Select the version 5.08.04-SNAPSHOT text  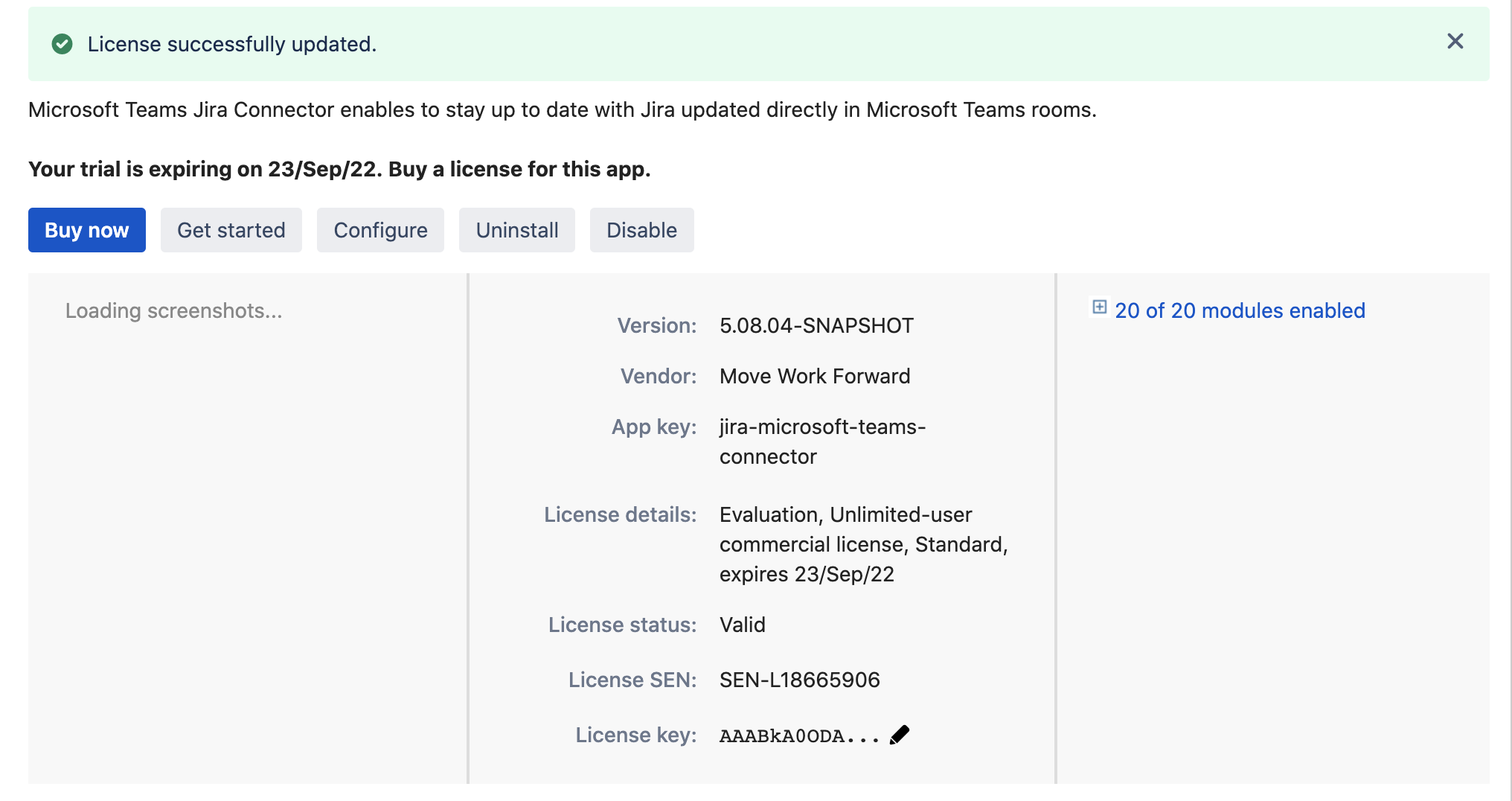816,325
